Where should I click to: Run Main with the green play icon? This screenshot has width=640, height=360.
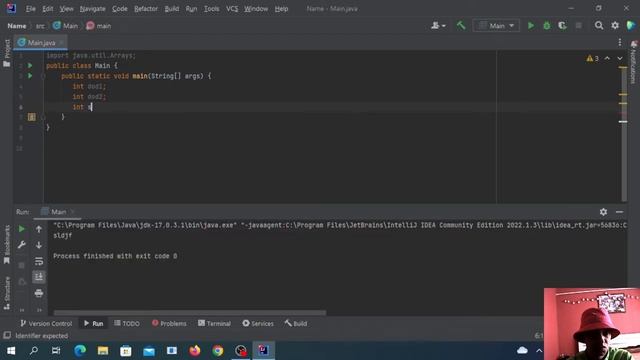click(x=531, y=26)
